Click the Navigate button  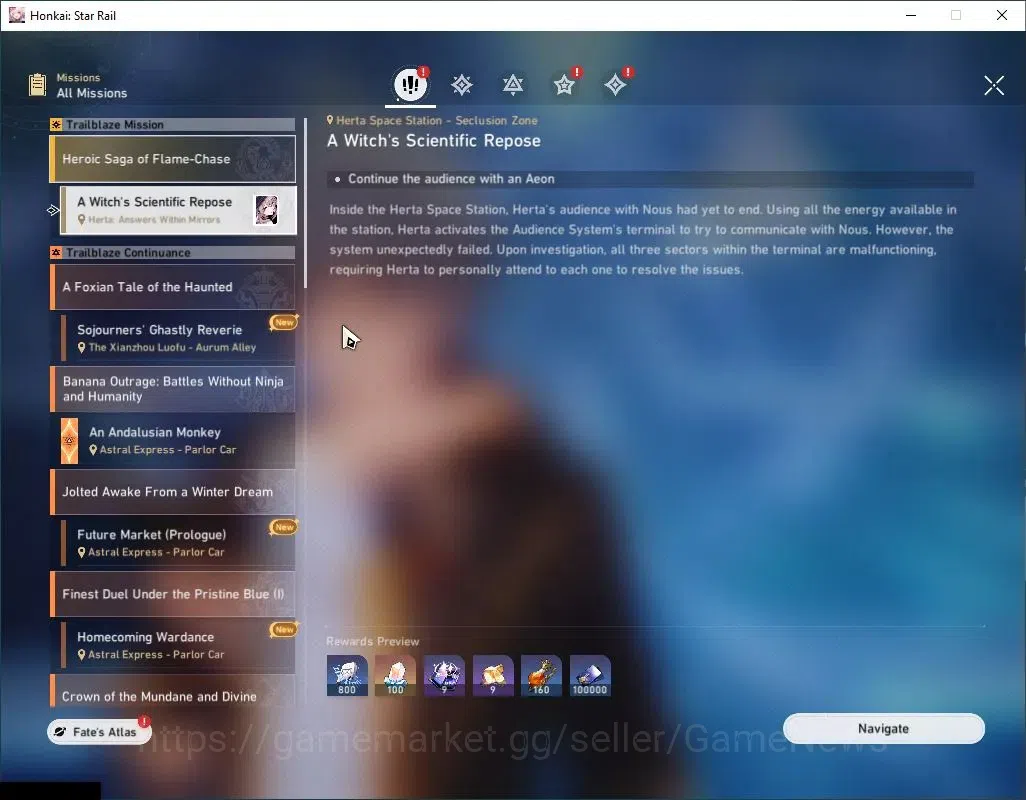(883, 729)
